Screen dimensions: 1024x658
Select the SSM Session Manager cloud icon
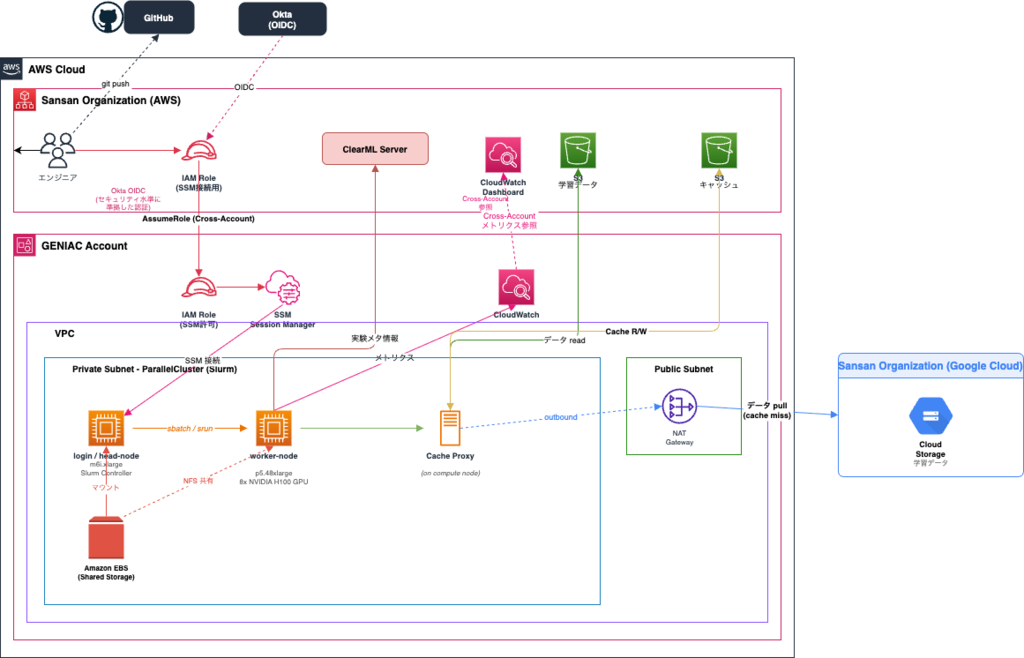tap(283, 287)
